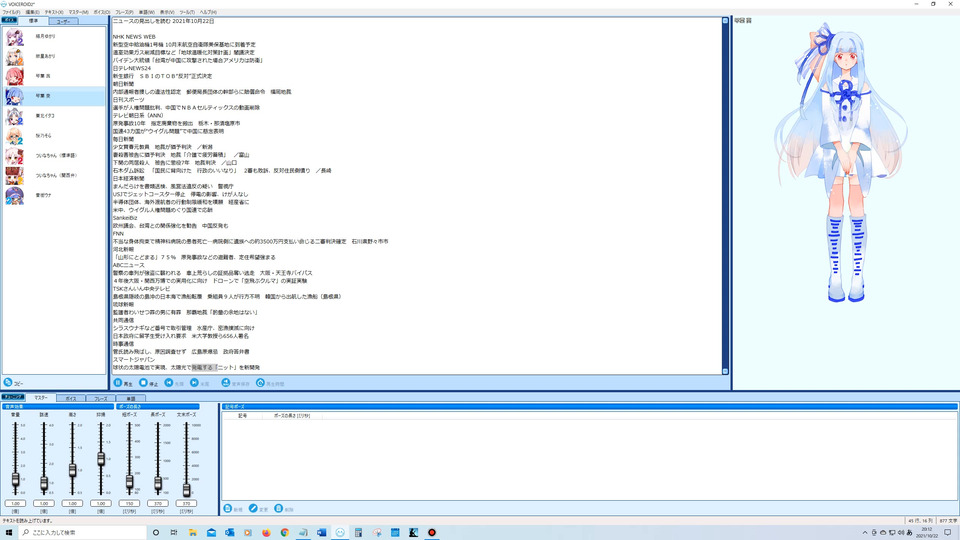Select 桜乃そら voice avatar
Viewport: 960px width, 540px height.
click(15, 136)
